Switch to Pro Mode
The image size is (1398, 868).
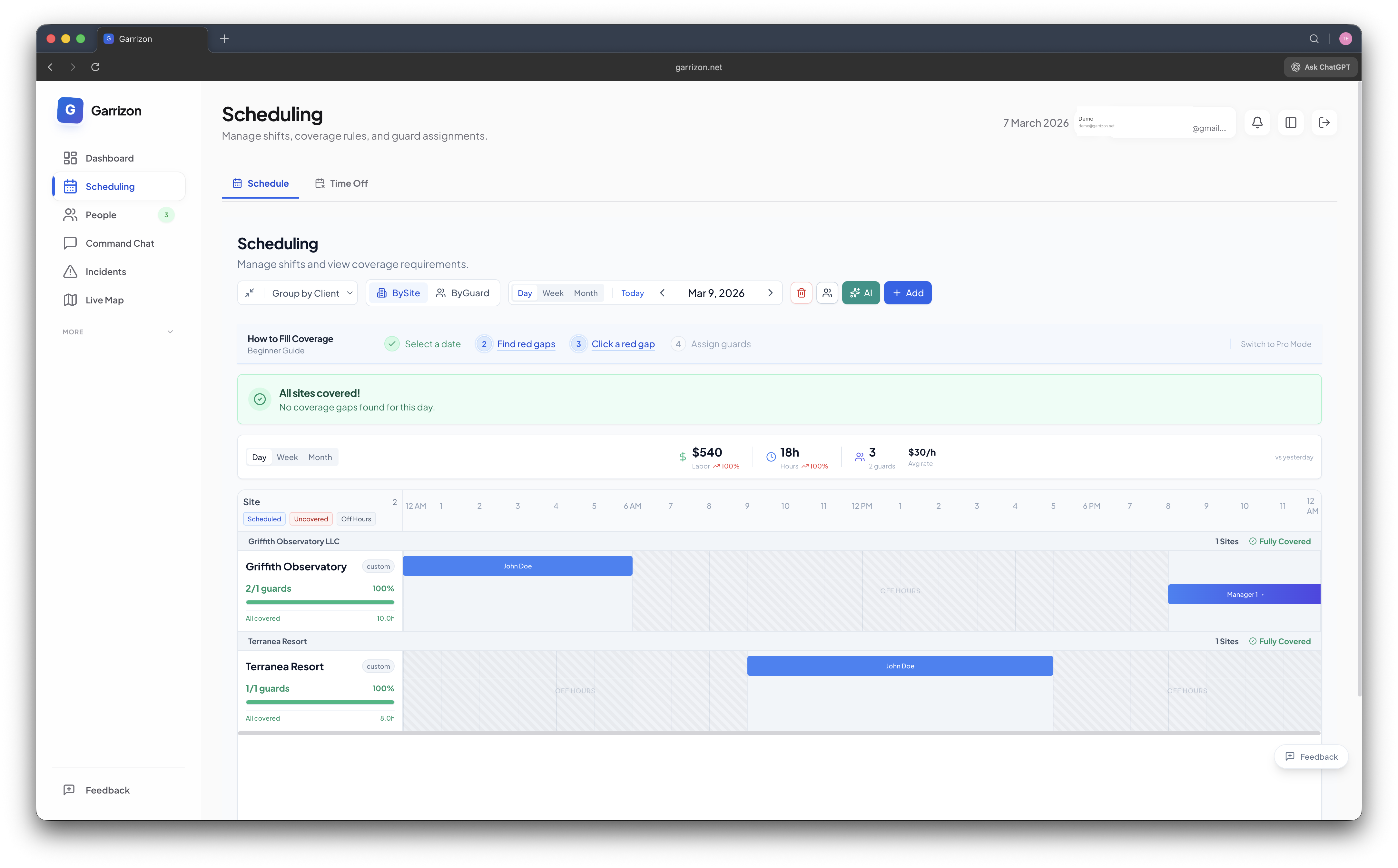pos(1276,344)
